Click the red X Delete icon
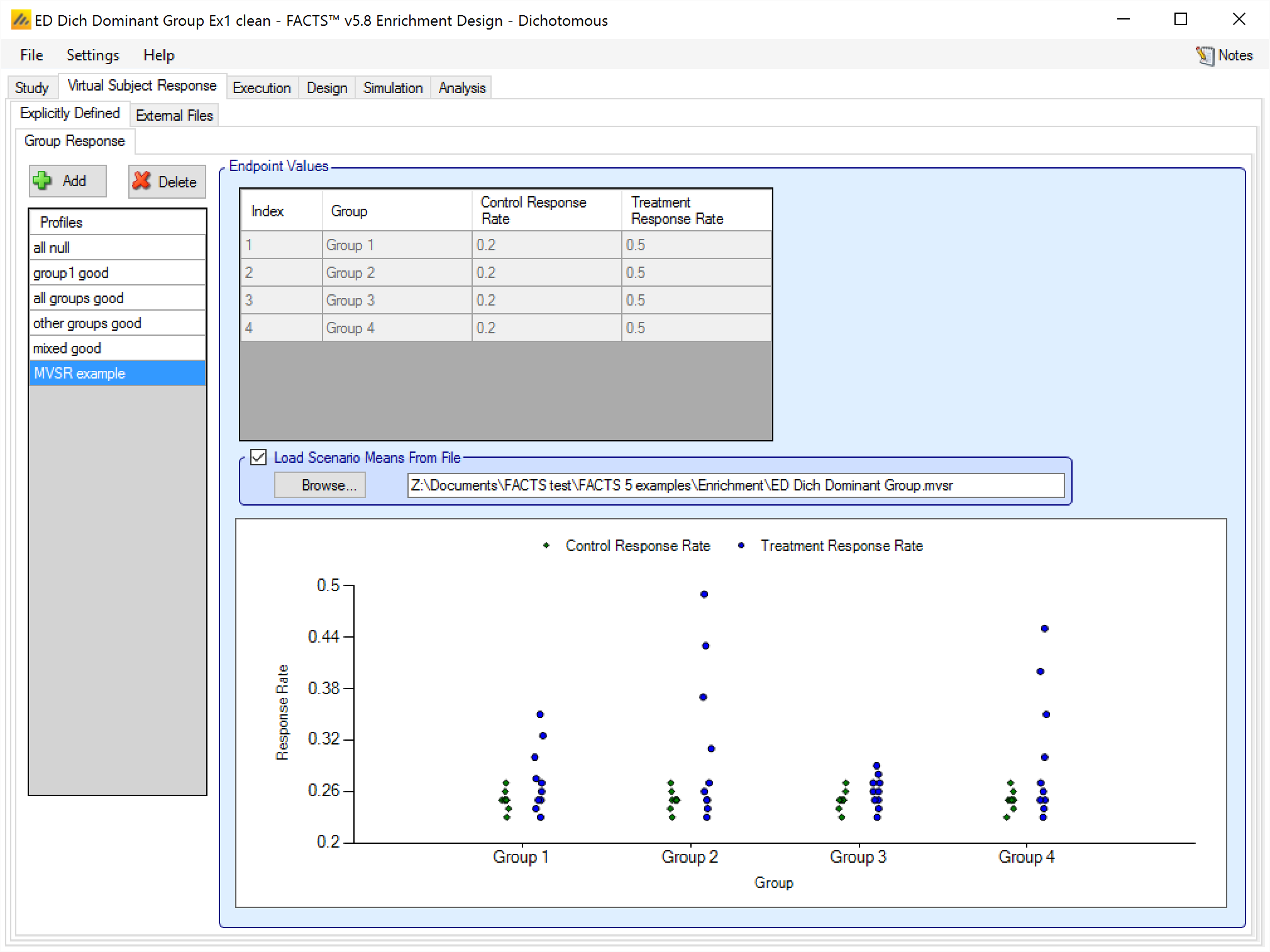 (x=142, y=181)
